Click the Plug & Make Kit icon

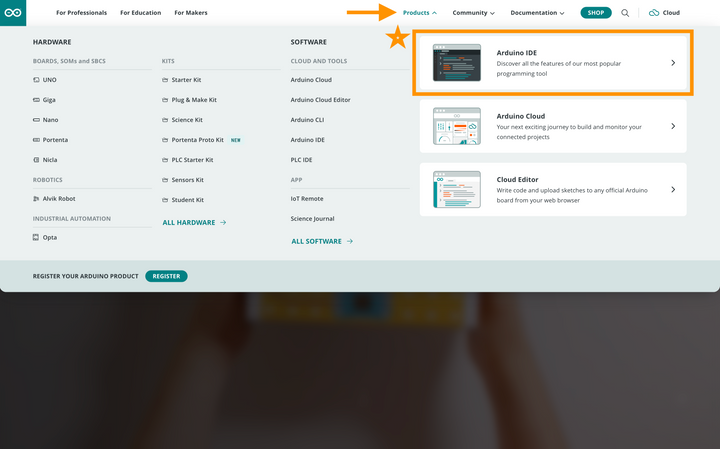(165, 100)
